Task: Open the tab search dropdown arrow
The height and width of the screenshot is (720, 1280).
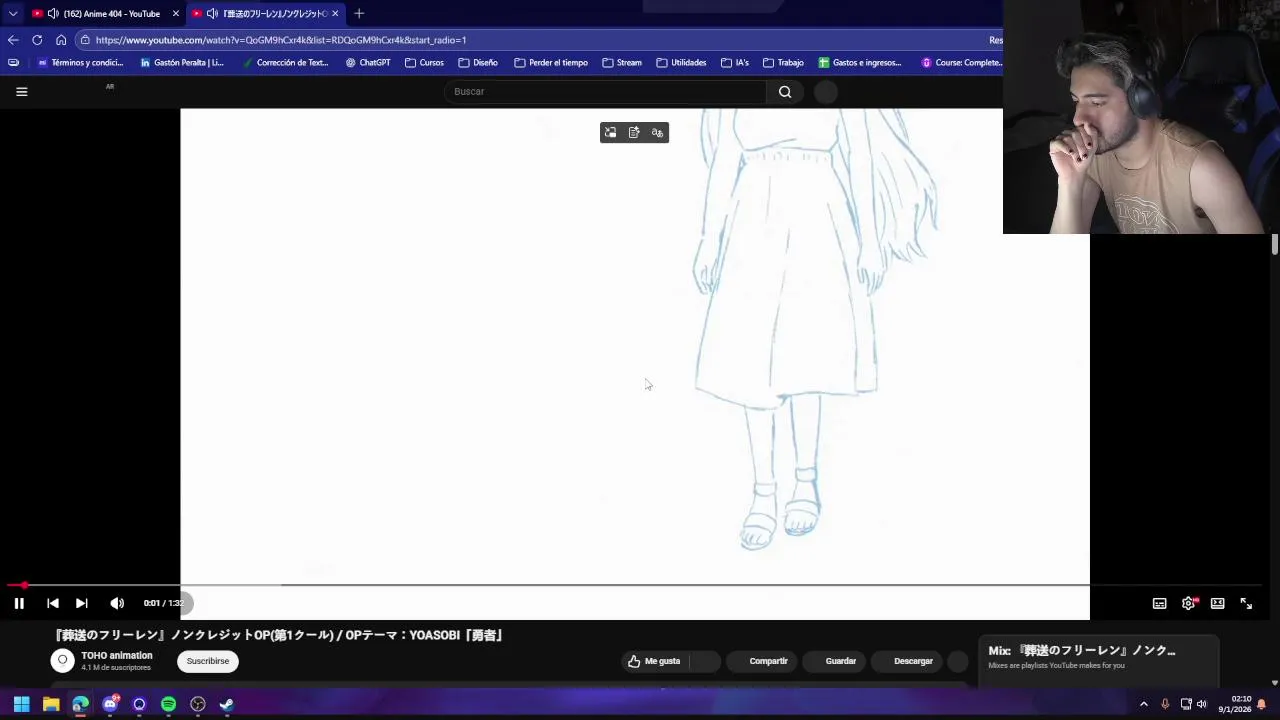Action: (12, 13)
